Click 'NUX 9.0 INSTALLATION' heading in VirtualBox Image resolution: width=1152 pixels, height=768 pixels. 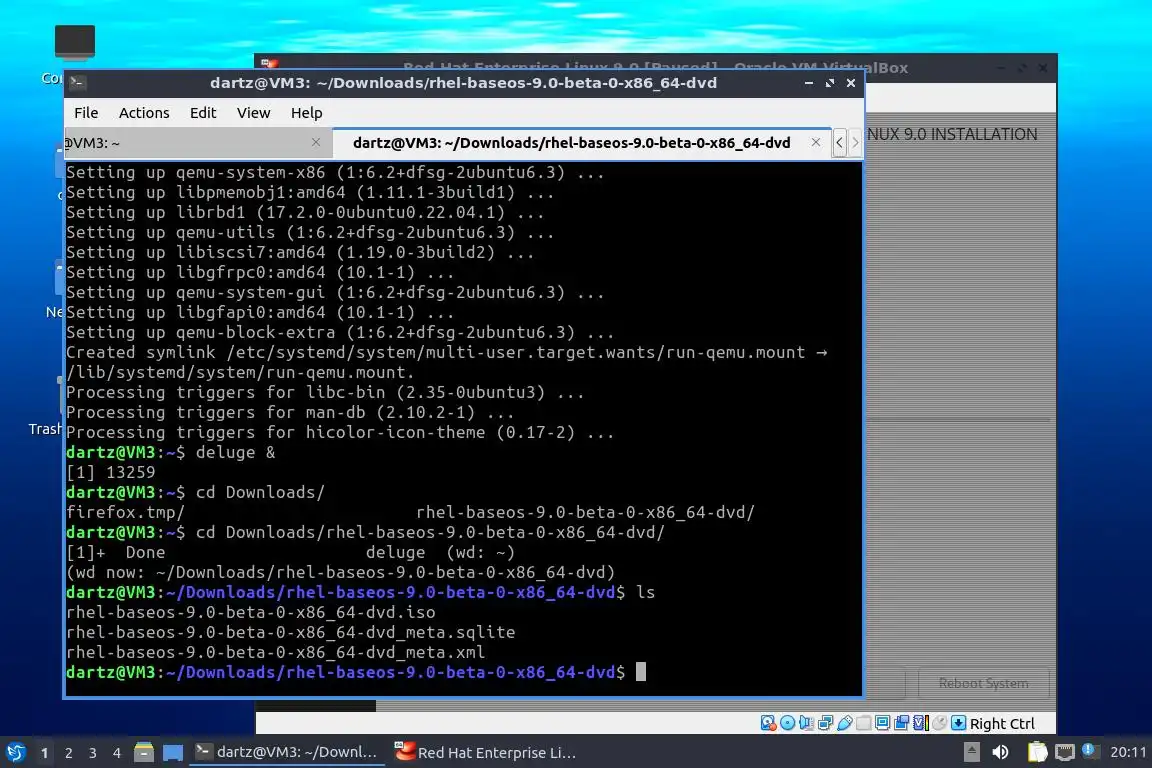952,134
